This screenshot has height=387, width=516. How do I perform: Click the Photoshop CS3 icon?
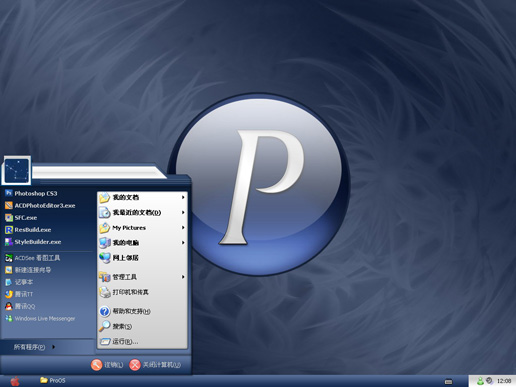tap(9, 193)
